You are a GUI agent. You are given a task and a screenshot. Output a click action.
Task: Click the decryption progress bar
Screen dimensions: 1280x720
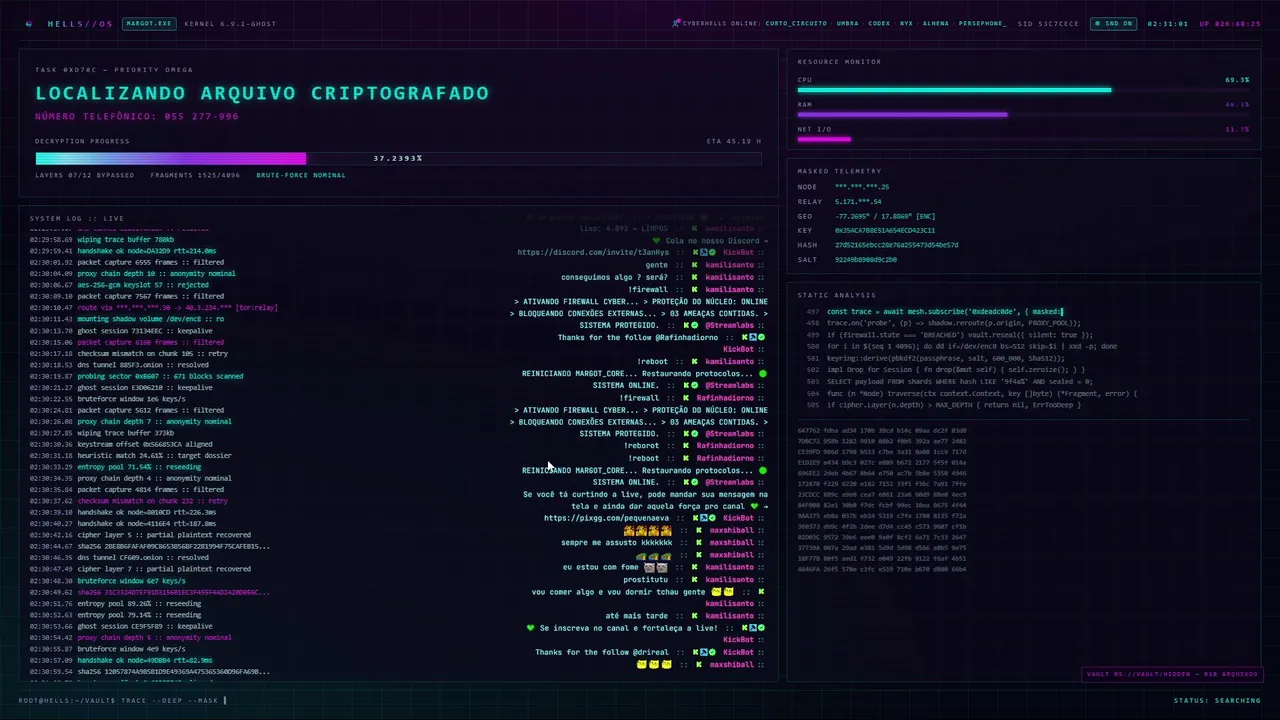point(398,158)
